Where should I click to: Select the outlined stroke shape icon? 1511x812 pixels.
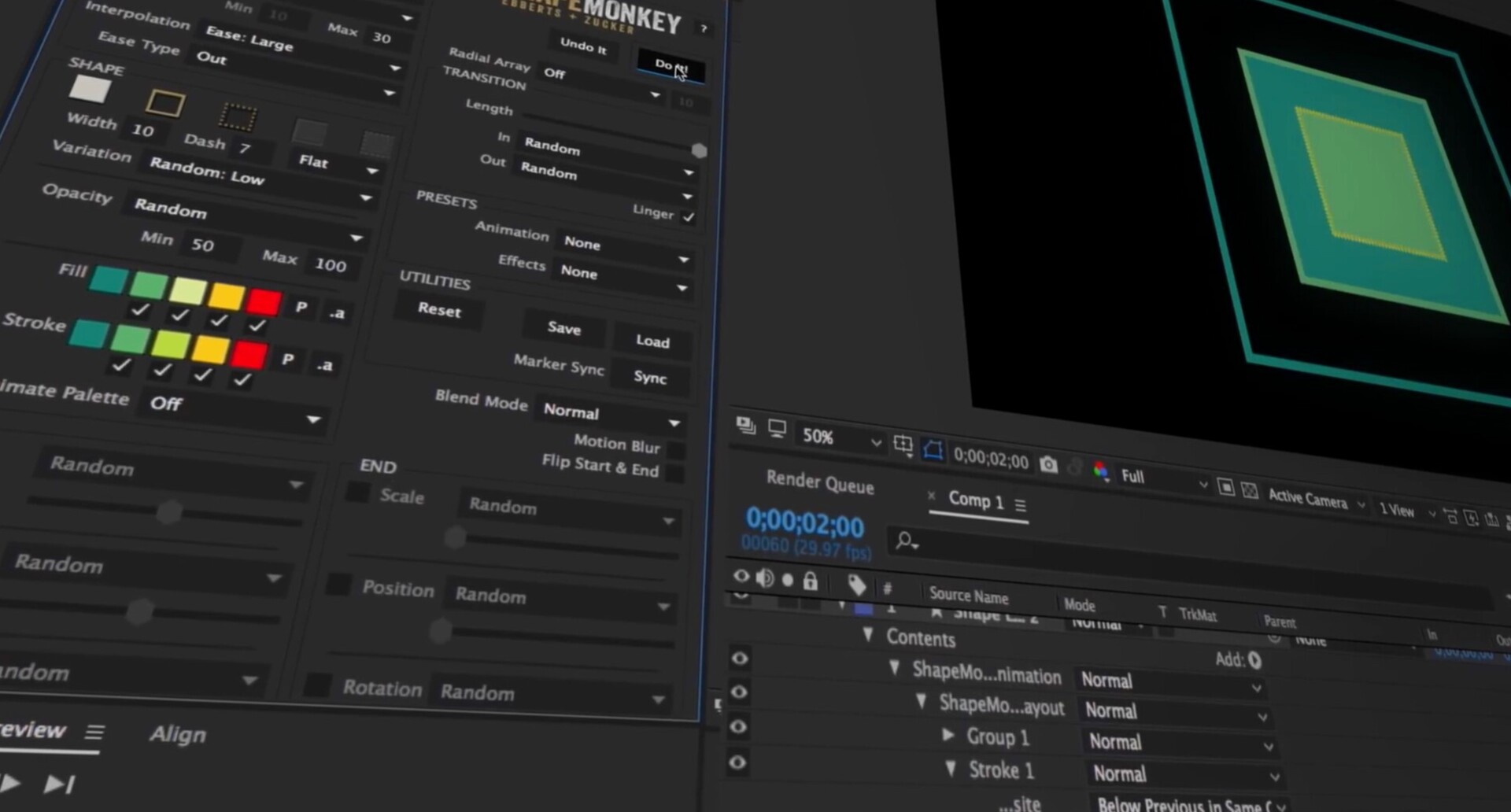click(x=165, y=103)
